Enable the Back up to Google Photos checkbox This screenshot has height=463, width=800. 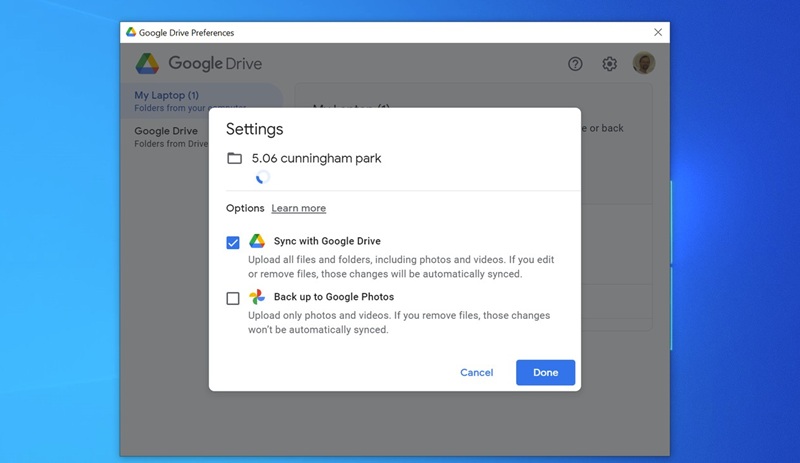click(233, 298)
